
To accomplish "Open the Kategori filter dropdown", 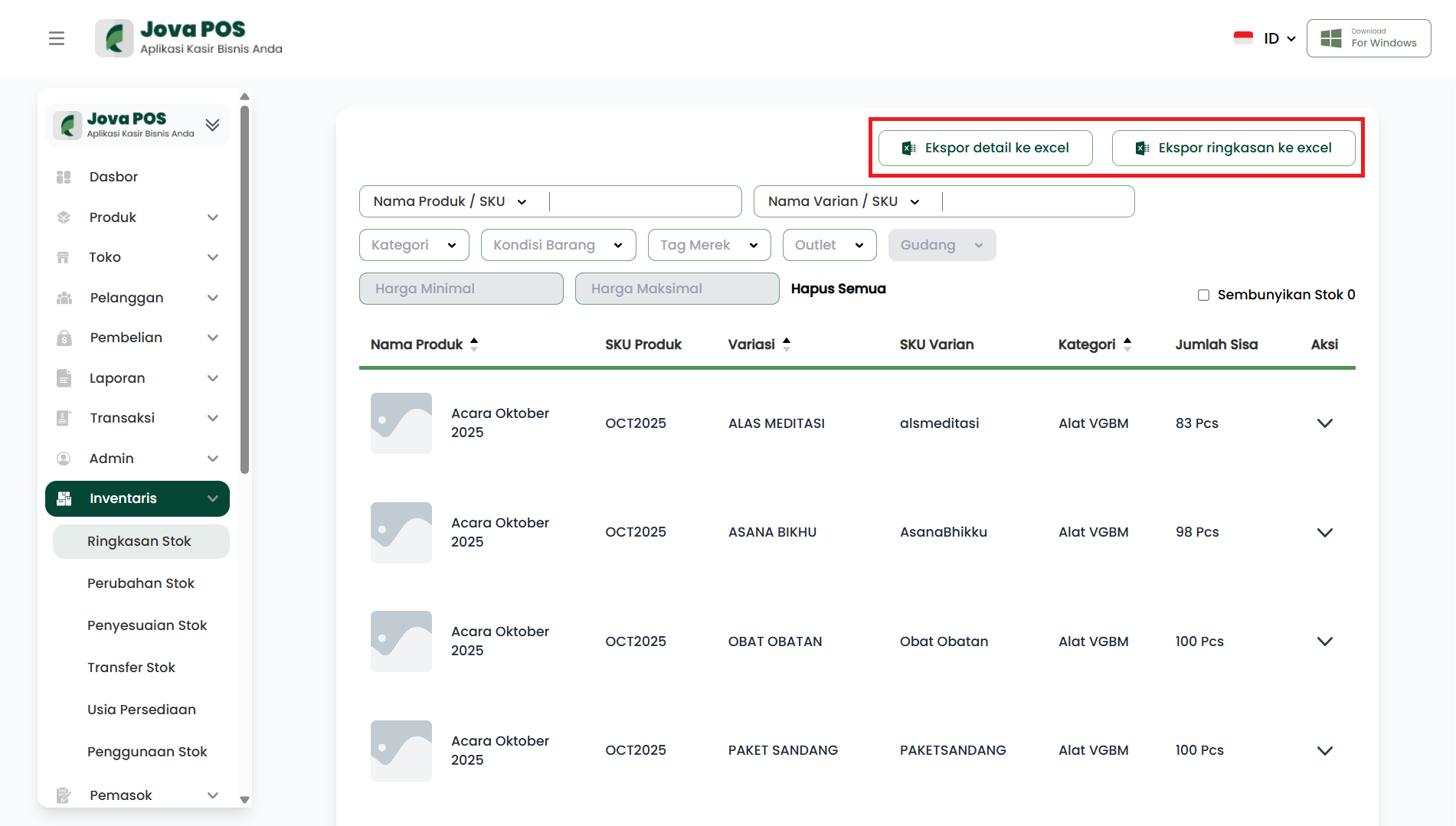I will 414,245.
